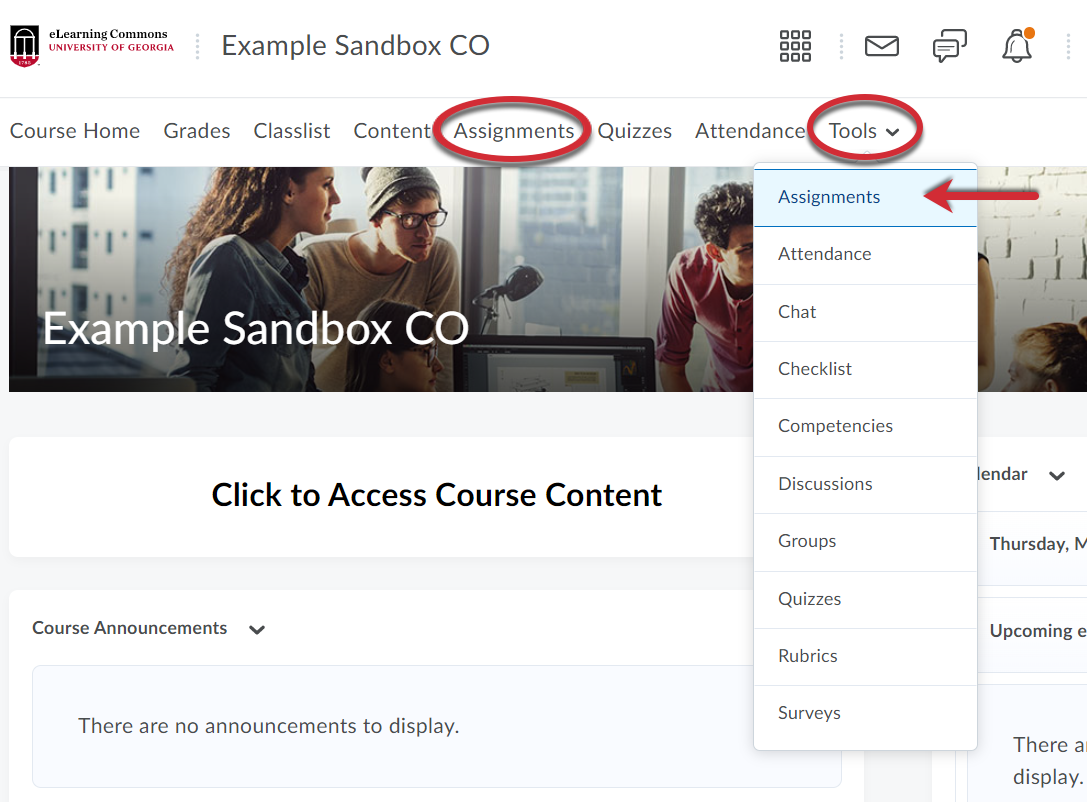Select Competencies in the Tools menu
The height and width of the screenshot is (802, 1087).
tap(835, 426)
